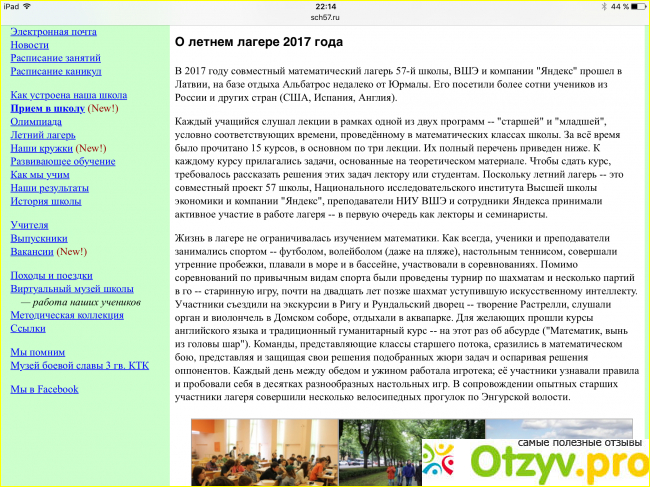Open the Учителя link
This screenshot has height=487, width=650.
pos(29,225)
